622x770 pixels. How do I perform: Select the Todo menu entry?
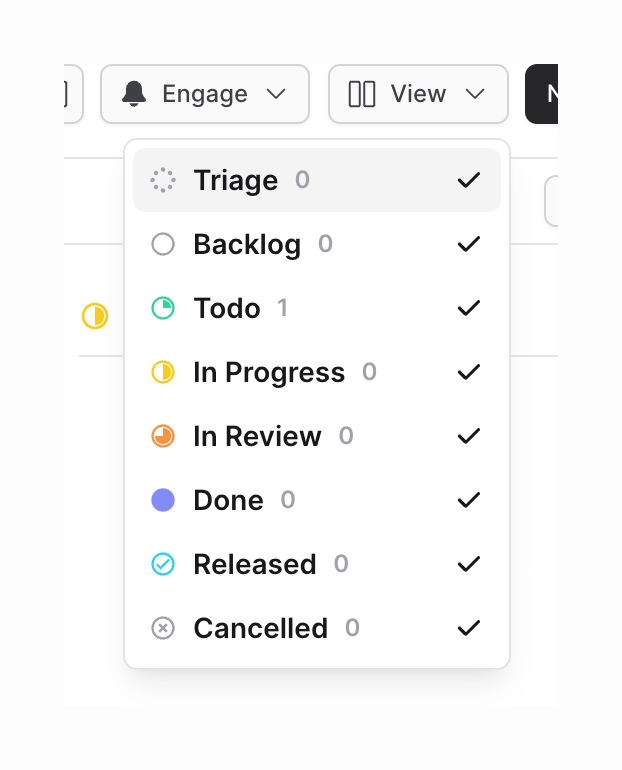tap(228, 308)
